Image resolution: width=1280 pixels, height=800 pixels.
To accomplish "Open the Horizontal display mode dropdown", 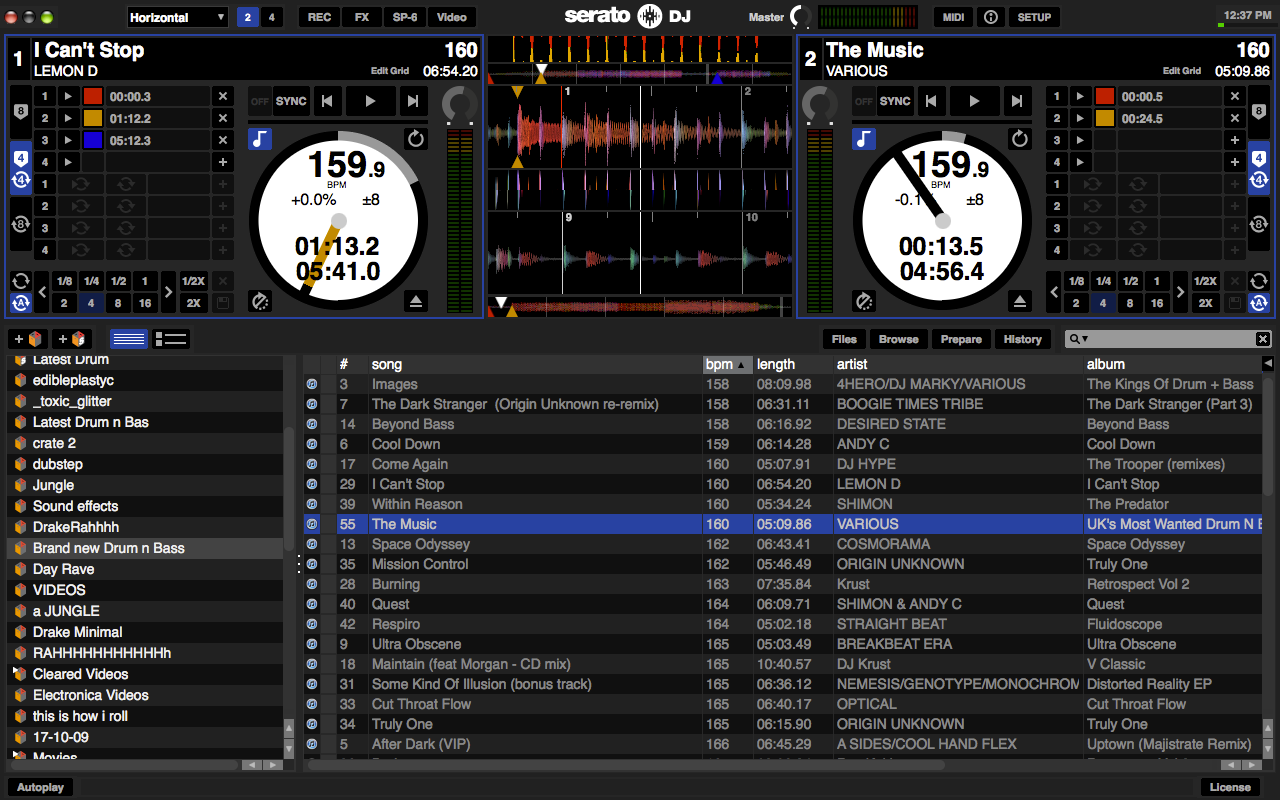I will (178, 17).
